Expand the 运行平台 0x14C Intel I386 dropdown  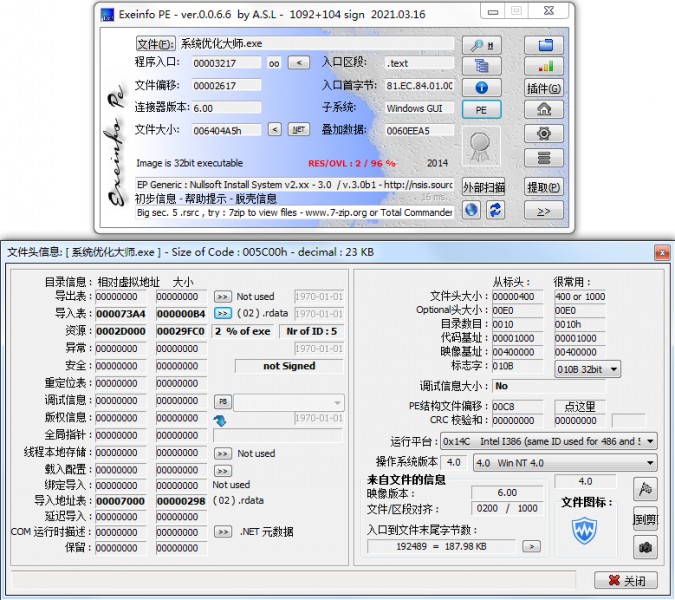[549, 442]
